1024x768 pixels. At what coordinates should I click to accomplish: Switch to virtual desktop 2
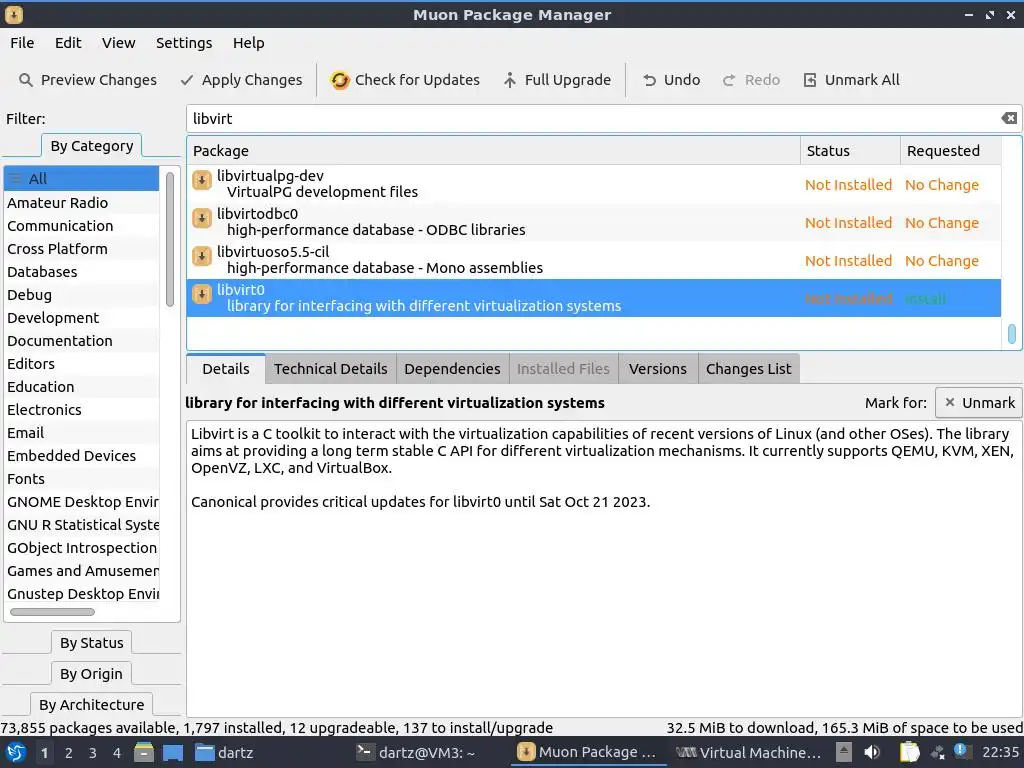click(69, 753)
